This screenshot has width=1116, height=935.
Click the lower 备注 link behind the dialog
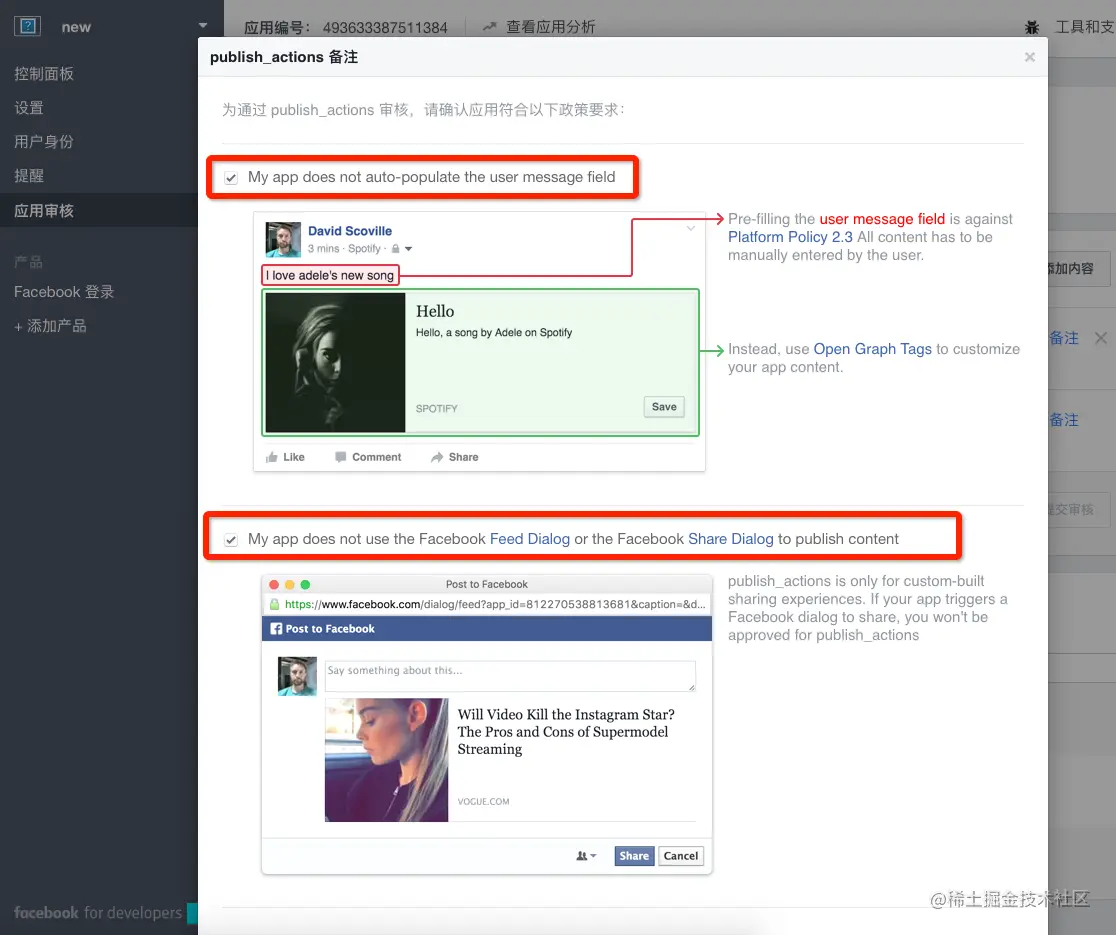(x=1064, y=420)
